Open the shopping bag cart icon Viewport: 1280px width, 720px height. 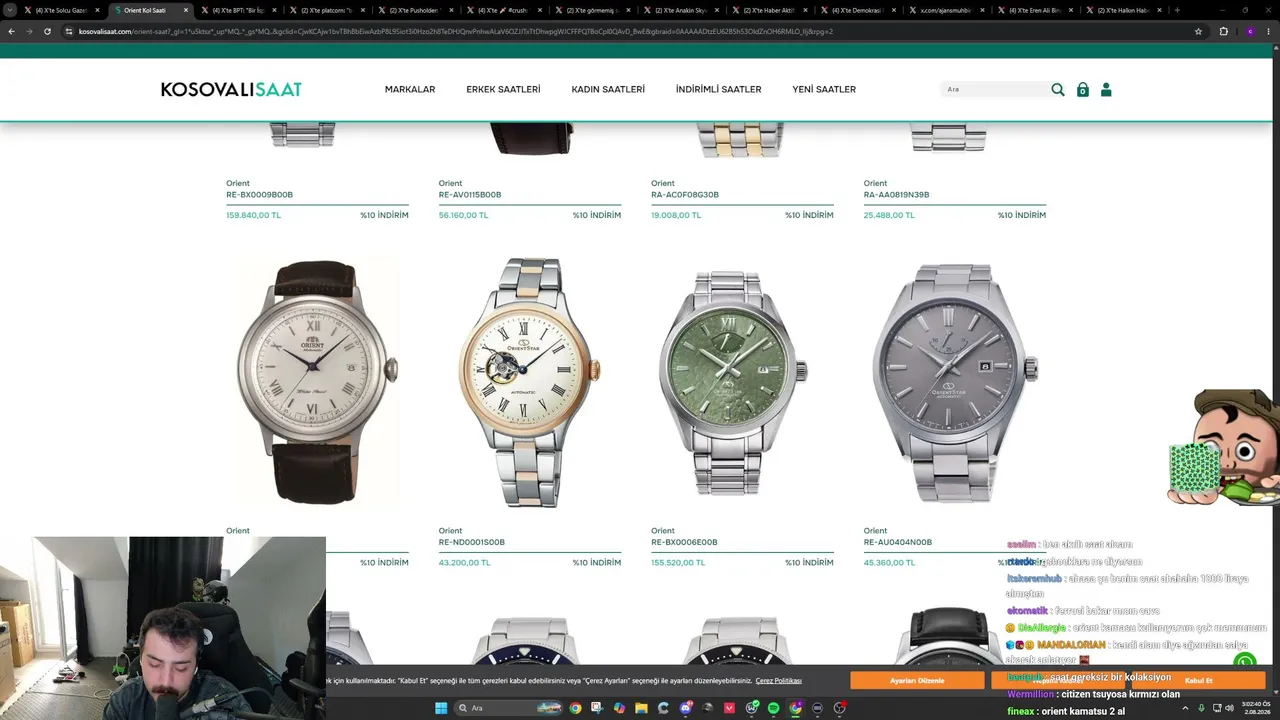pyautogui.click(x=1082, y=90)
